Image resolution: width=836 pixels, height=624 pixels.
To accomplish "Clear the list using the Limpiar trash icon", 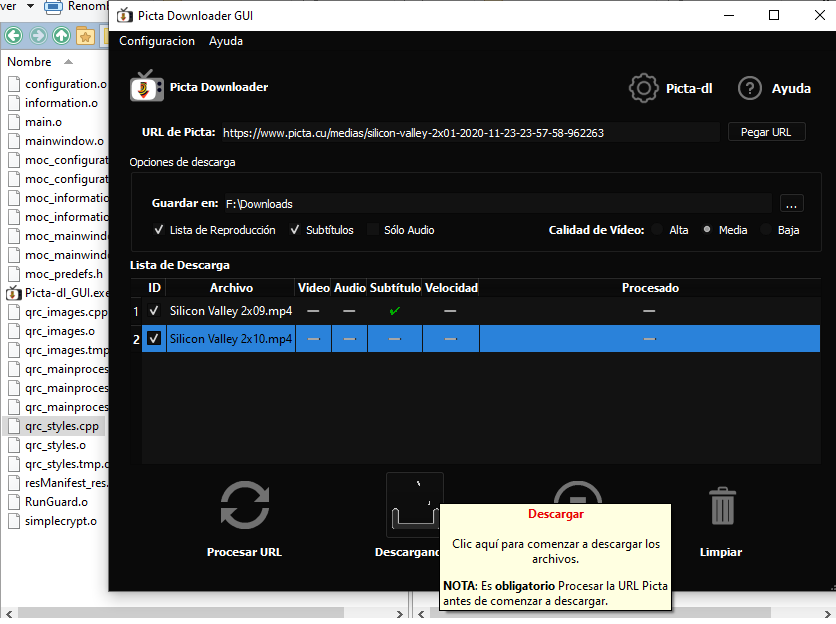I will (x=720, y=505).
